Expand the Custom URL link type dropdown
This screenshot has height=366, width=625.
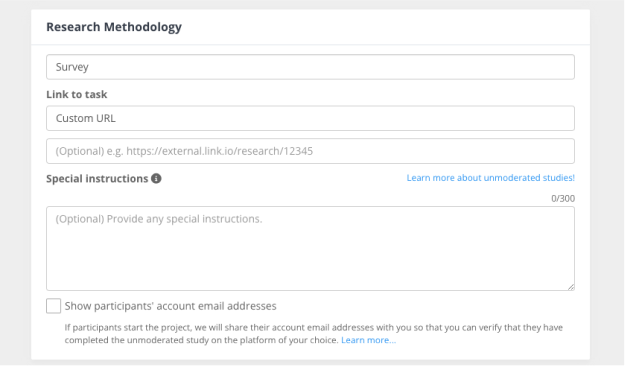pyautogui.click(x=310, y=118)
